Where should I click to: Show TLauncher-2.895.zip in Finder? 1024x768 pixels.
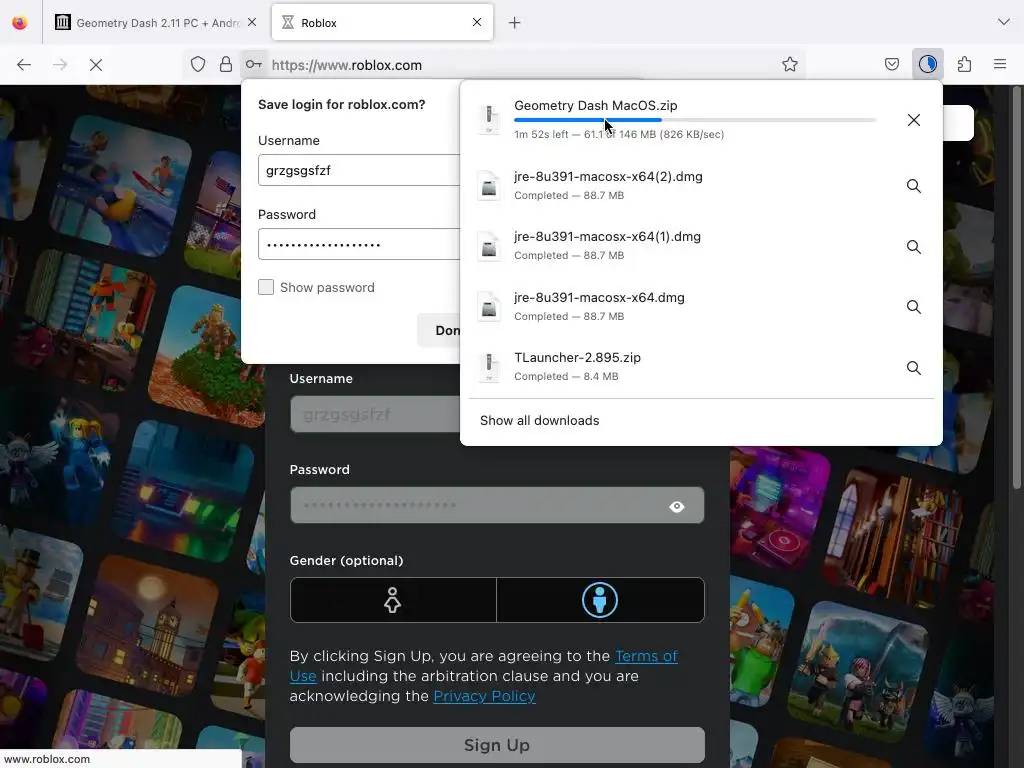914,368
